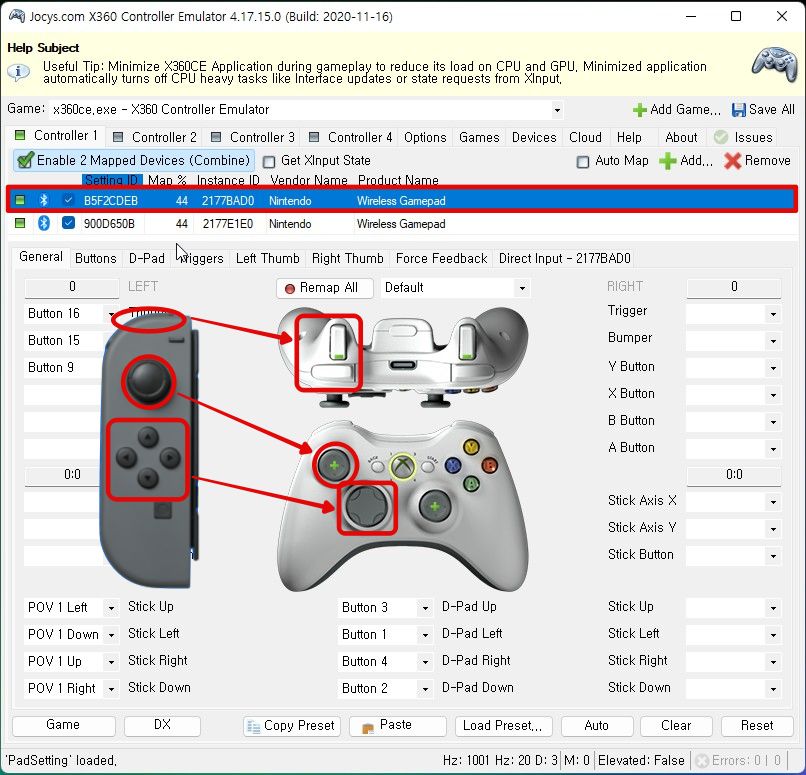
Task: Open the Right Thumb sub-tab
Action: coord(347,258)
